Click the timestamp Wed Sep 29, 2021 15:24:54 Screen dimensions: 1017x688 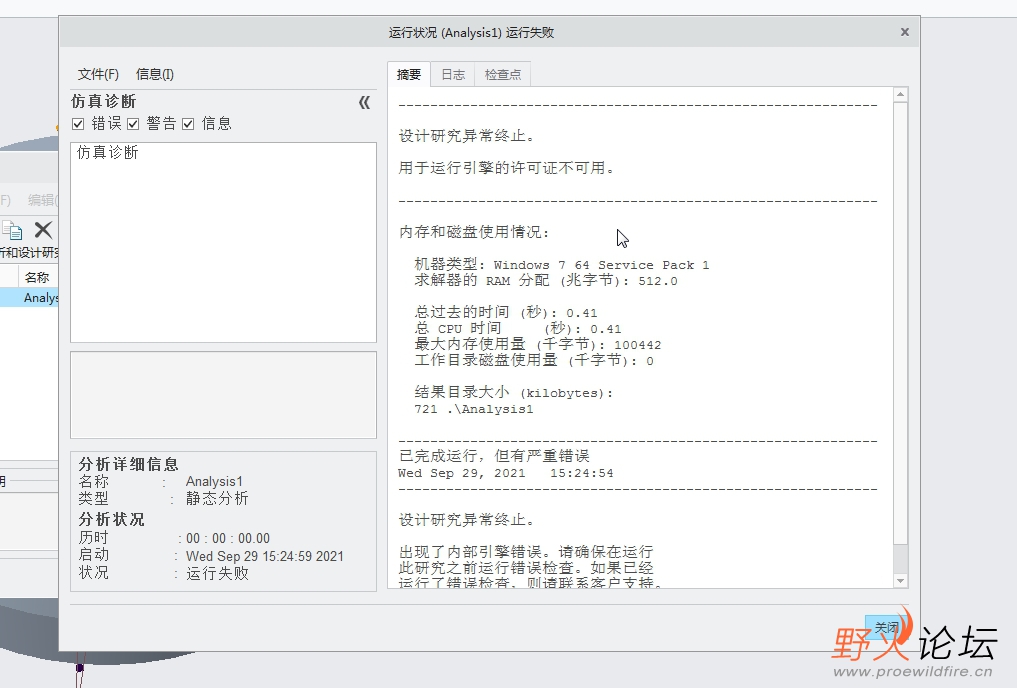[506, 473]
